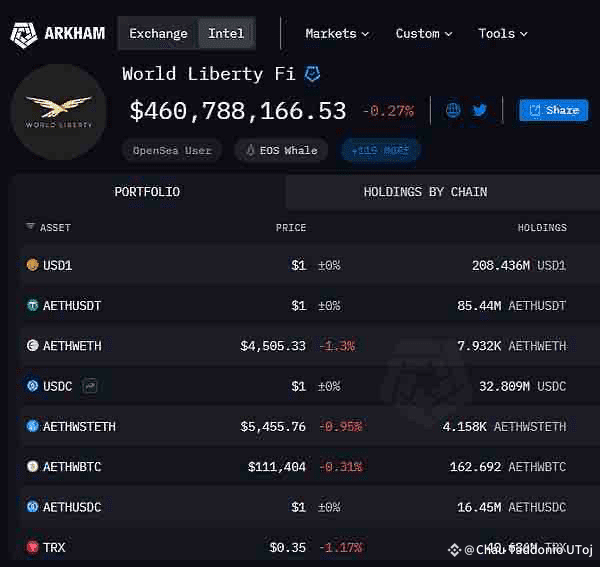Click the Arkham logo icon
The image size is (600, 567).
tap(24, 34)
